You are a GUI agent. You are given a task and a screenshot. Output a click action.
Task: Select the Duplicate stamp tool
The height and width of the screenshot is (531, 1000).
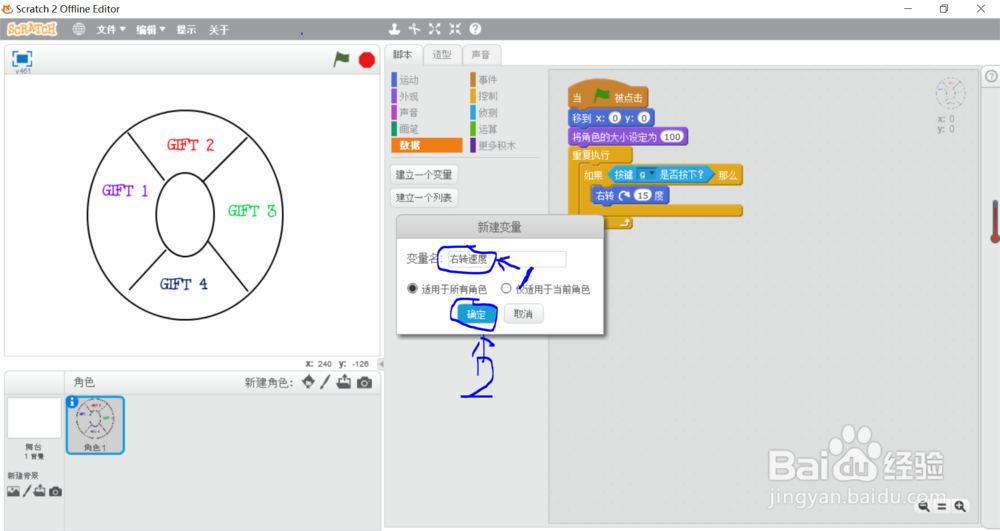click(394, 29)
